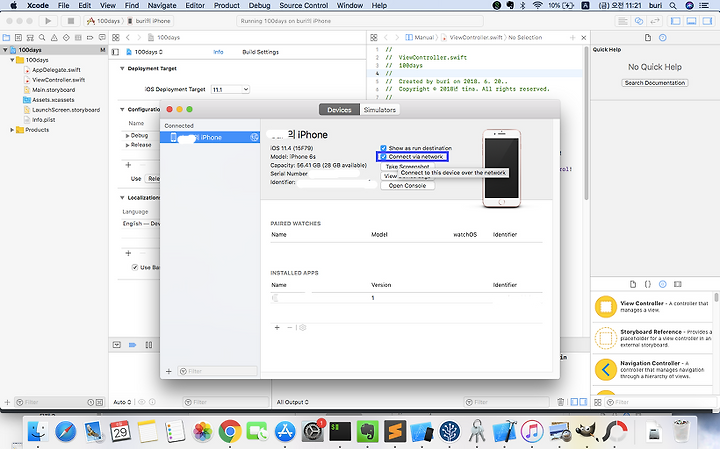The height and width of the screenshot is (449, 720).
Task: Click the trash icon to clear console
Action: coord(561,402)
